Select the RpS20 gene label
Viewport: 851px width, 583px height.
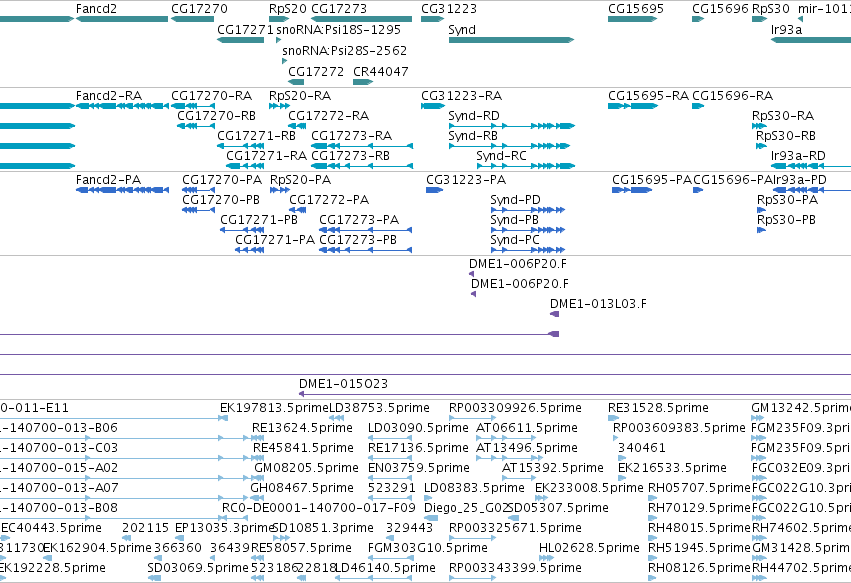[x=288, y=9]
